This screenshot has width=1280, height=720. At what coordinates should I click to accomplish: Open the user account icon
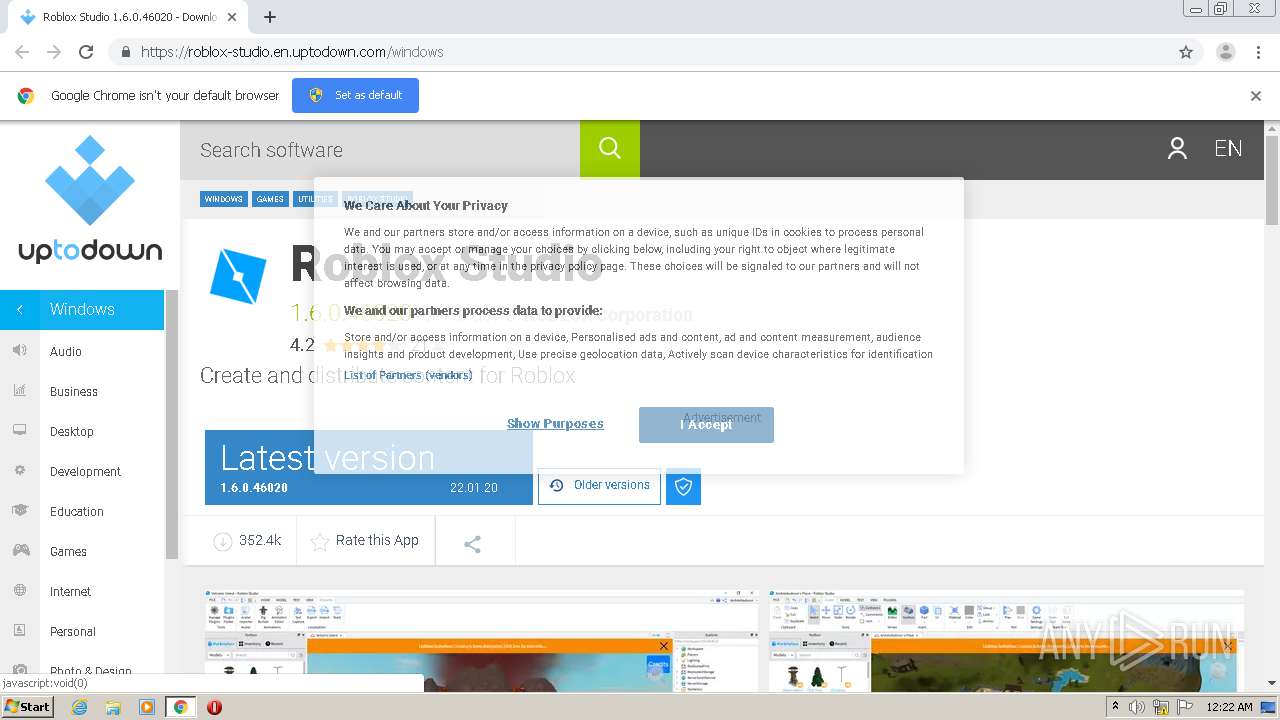pyautogui.click(x=1177, y=149)
